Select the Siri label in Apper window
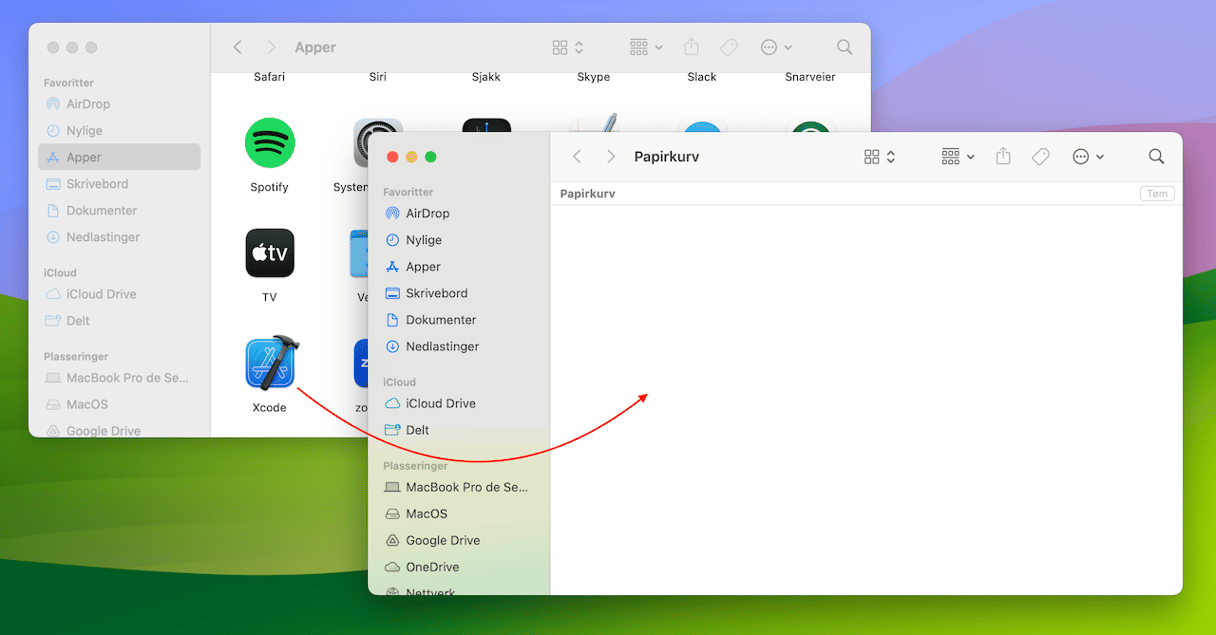The height and width of the screenshot is (635, 1216). click(378, 77)
